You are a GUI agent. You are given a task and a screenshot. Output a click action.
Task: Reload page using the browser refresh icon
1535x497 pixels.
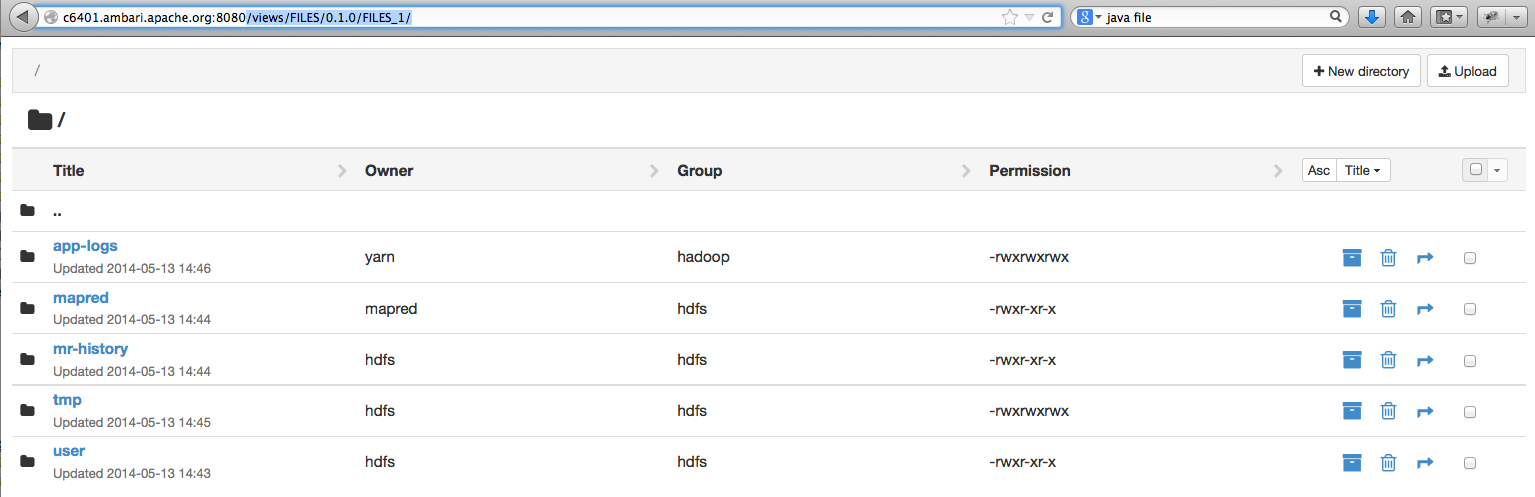point(1047,17)
